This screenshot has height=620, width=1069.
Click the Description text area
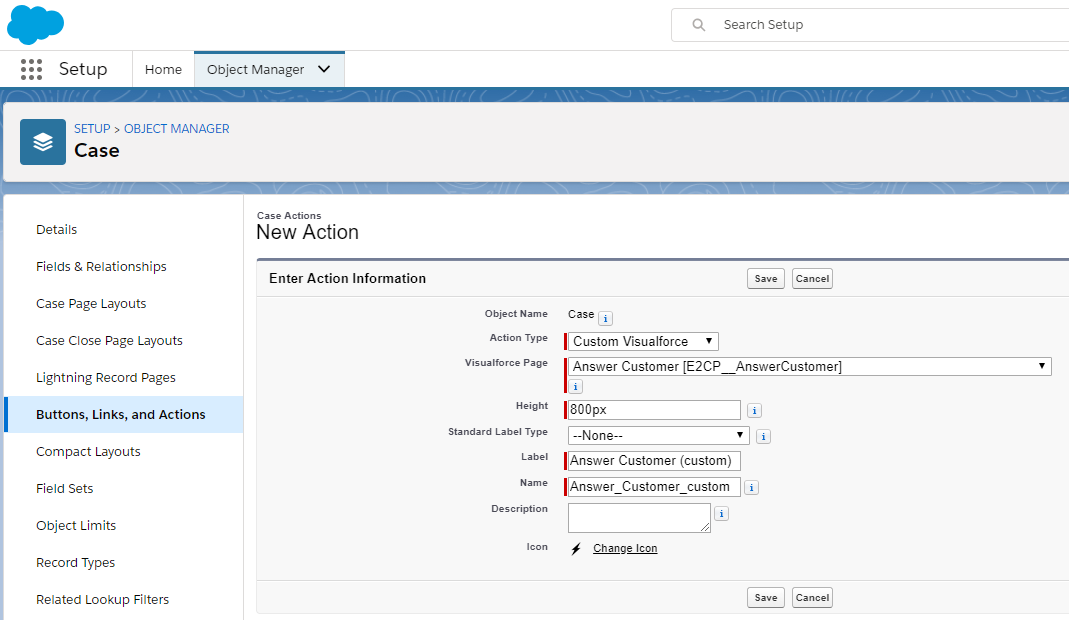639,518
